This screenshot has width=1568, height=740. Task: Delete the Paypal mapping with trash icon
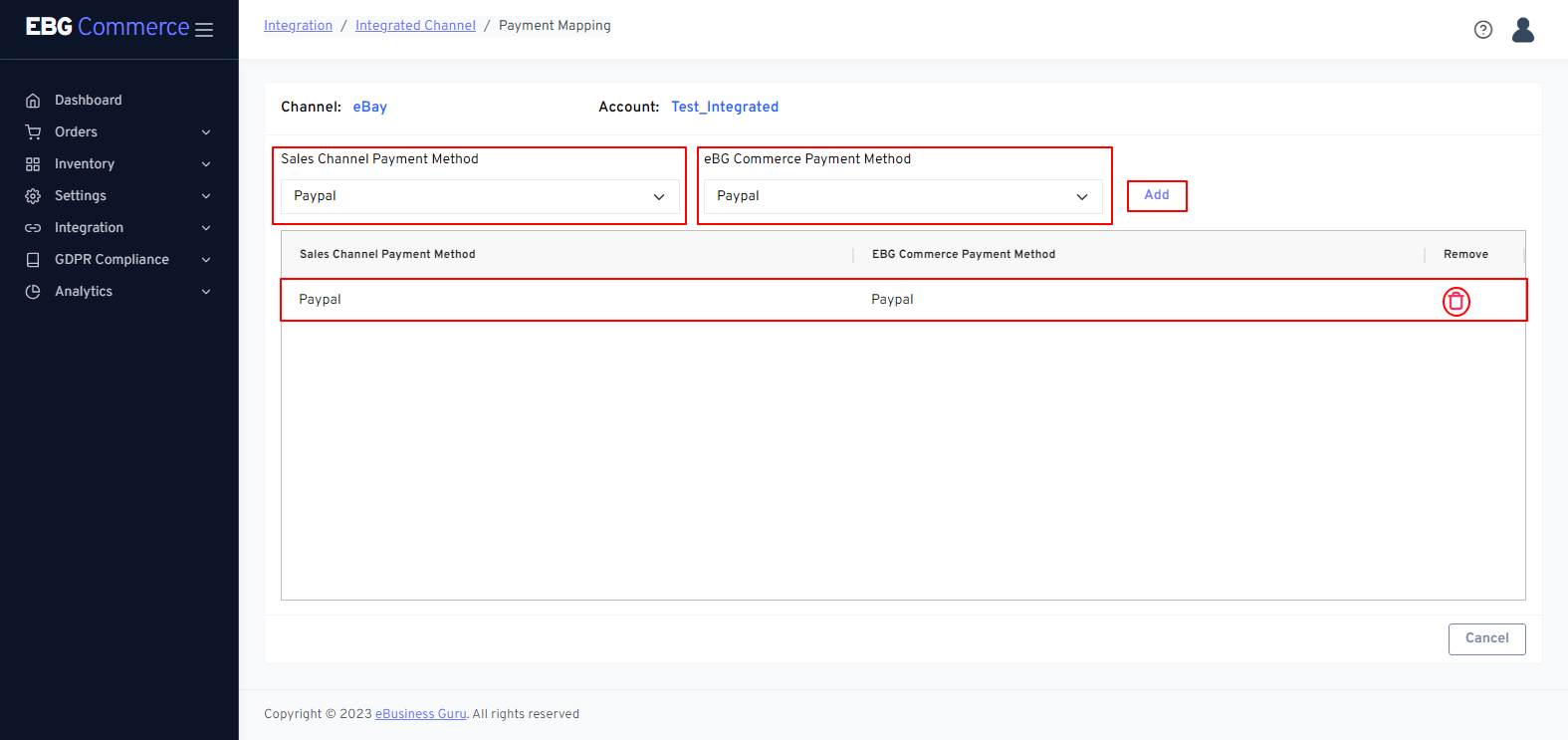click(1456, 301)
